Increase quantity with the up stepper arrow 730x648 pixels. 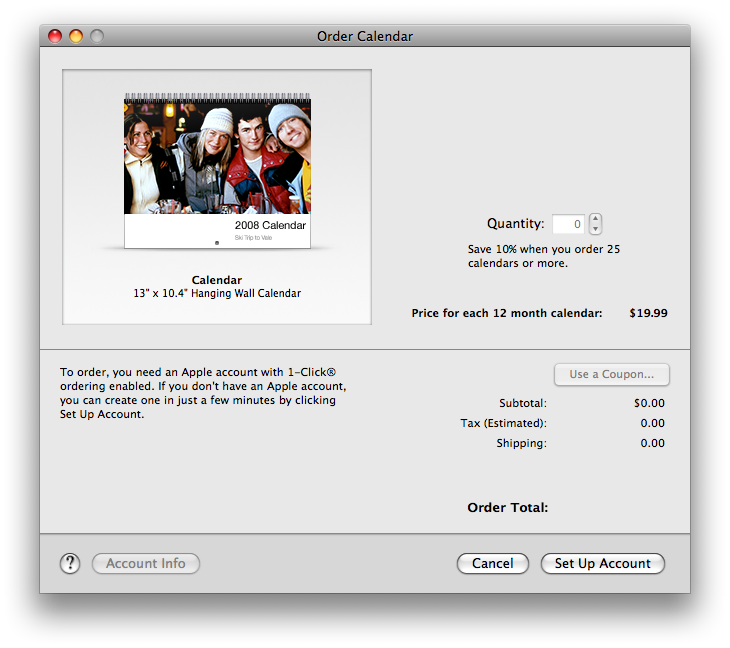point(595,218)
